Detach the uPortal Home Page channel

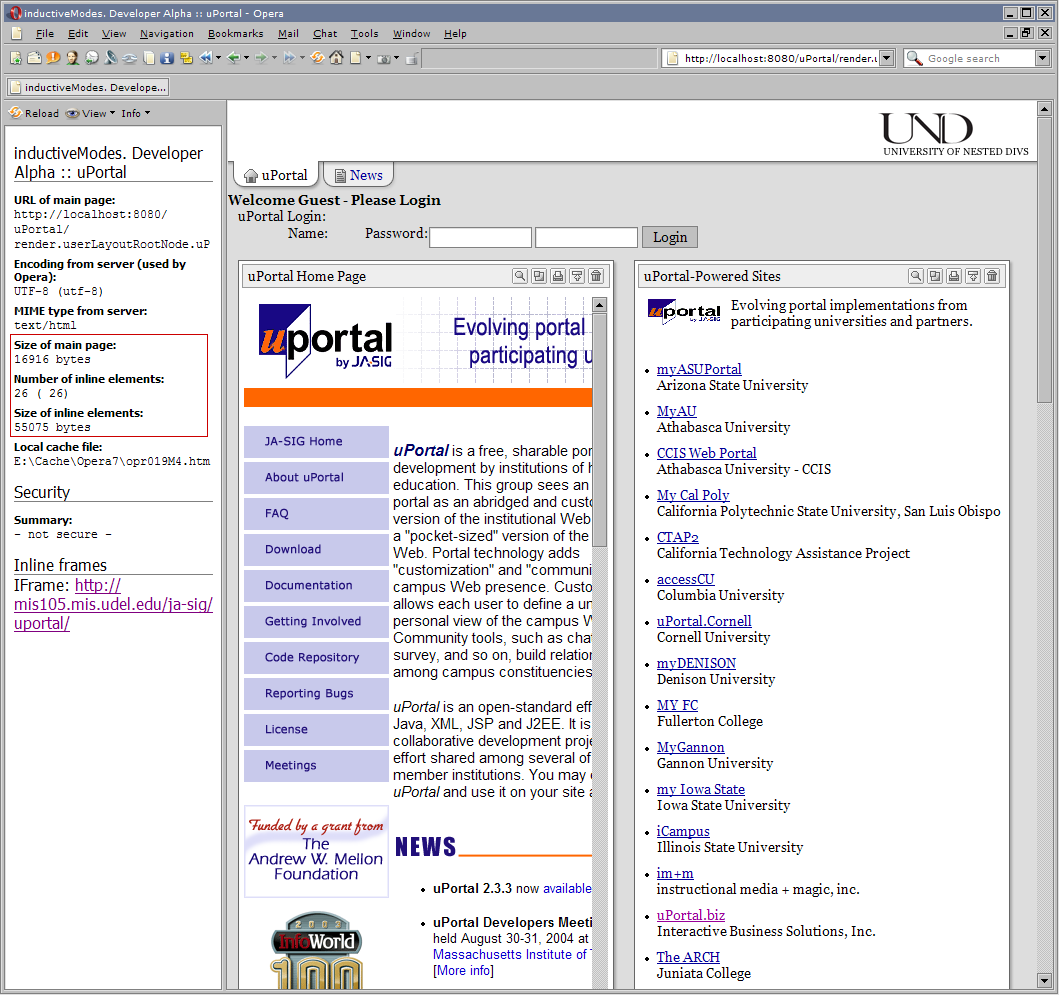(539, 276)
